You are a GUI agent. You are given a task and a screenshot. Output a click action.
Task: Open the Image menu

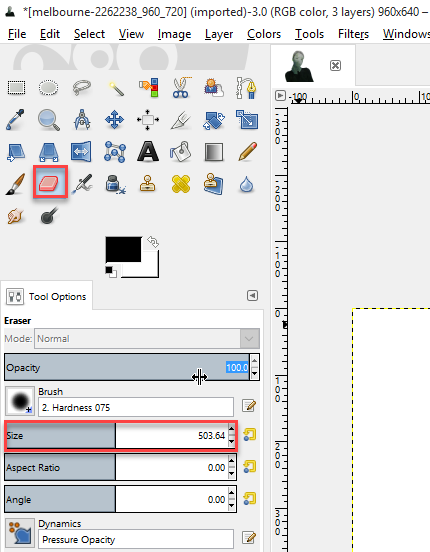tap(174, 34)
